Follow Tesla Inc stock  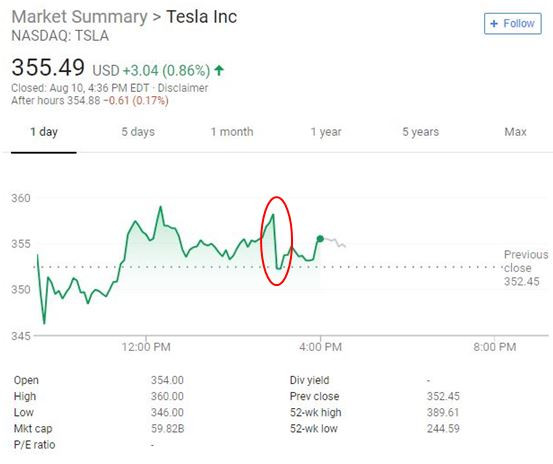[512, 24]
